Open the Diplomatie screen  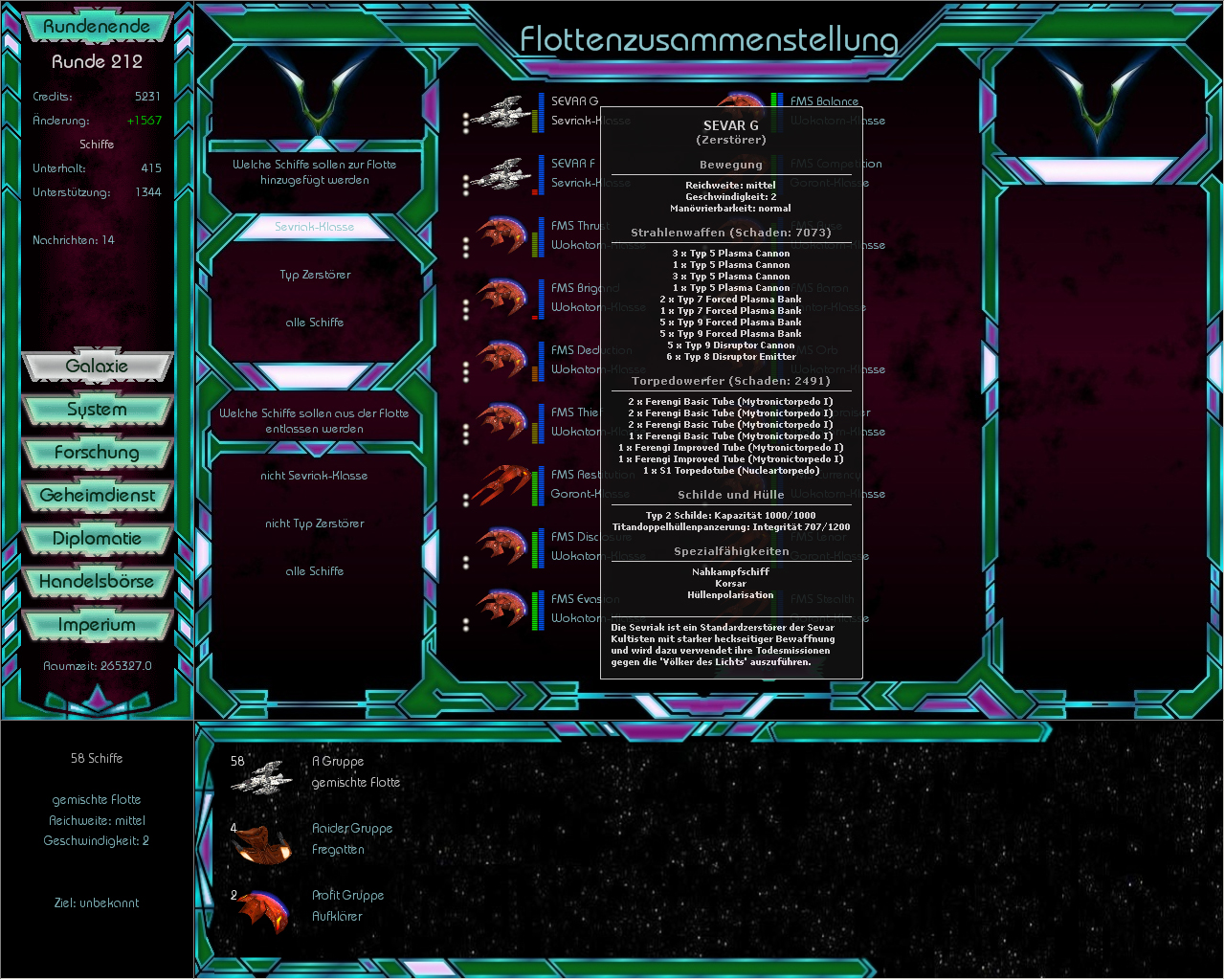point(97,538)
